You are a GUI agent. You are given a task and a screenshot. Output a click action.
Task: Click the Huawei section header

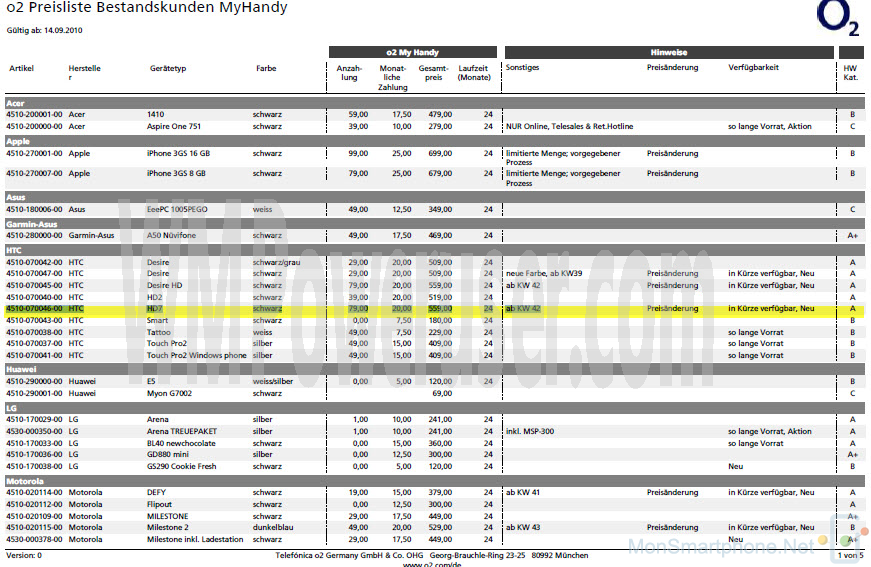(x=434, y=369)
